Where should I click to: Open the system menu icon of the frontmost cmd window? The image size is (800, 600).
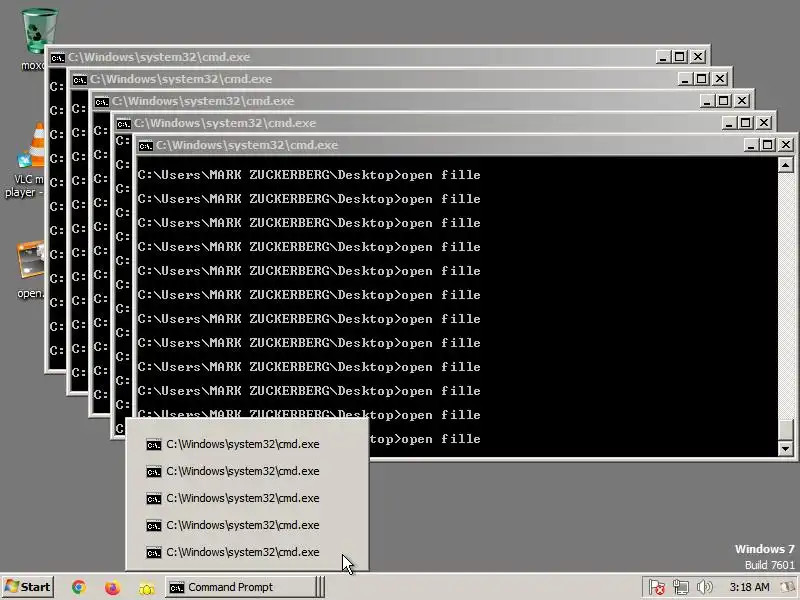pyautogui.click(x=145, y=146)
